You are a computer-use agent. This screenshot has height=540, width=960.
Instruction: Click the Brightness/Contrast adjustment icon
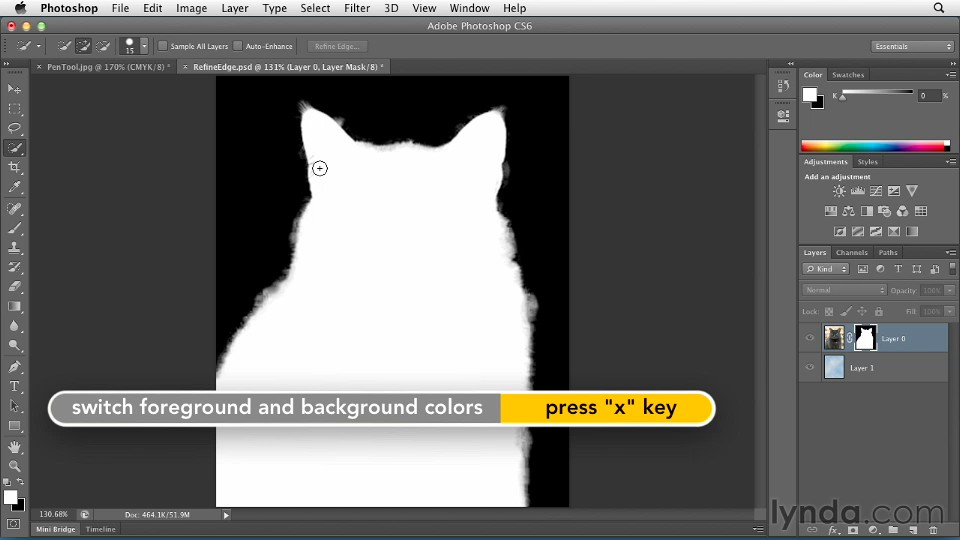839,191
